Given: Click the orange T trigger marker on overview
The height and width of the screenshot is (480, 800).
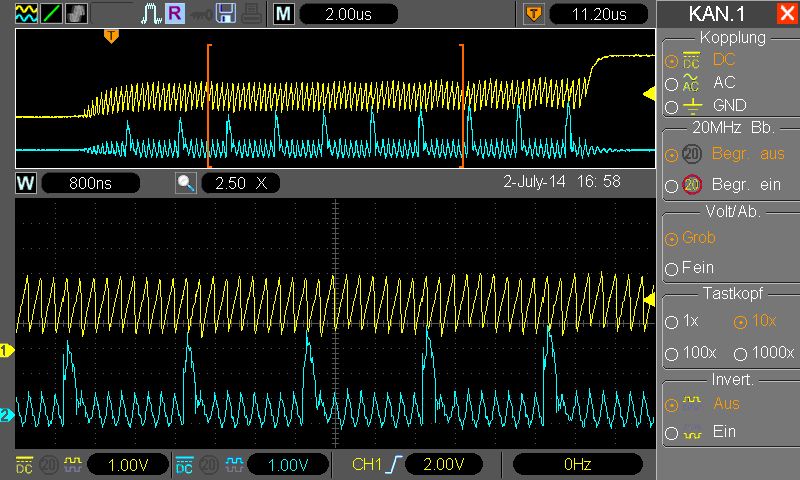Looking at the screenshot, I should click(x=110, y=36).
